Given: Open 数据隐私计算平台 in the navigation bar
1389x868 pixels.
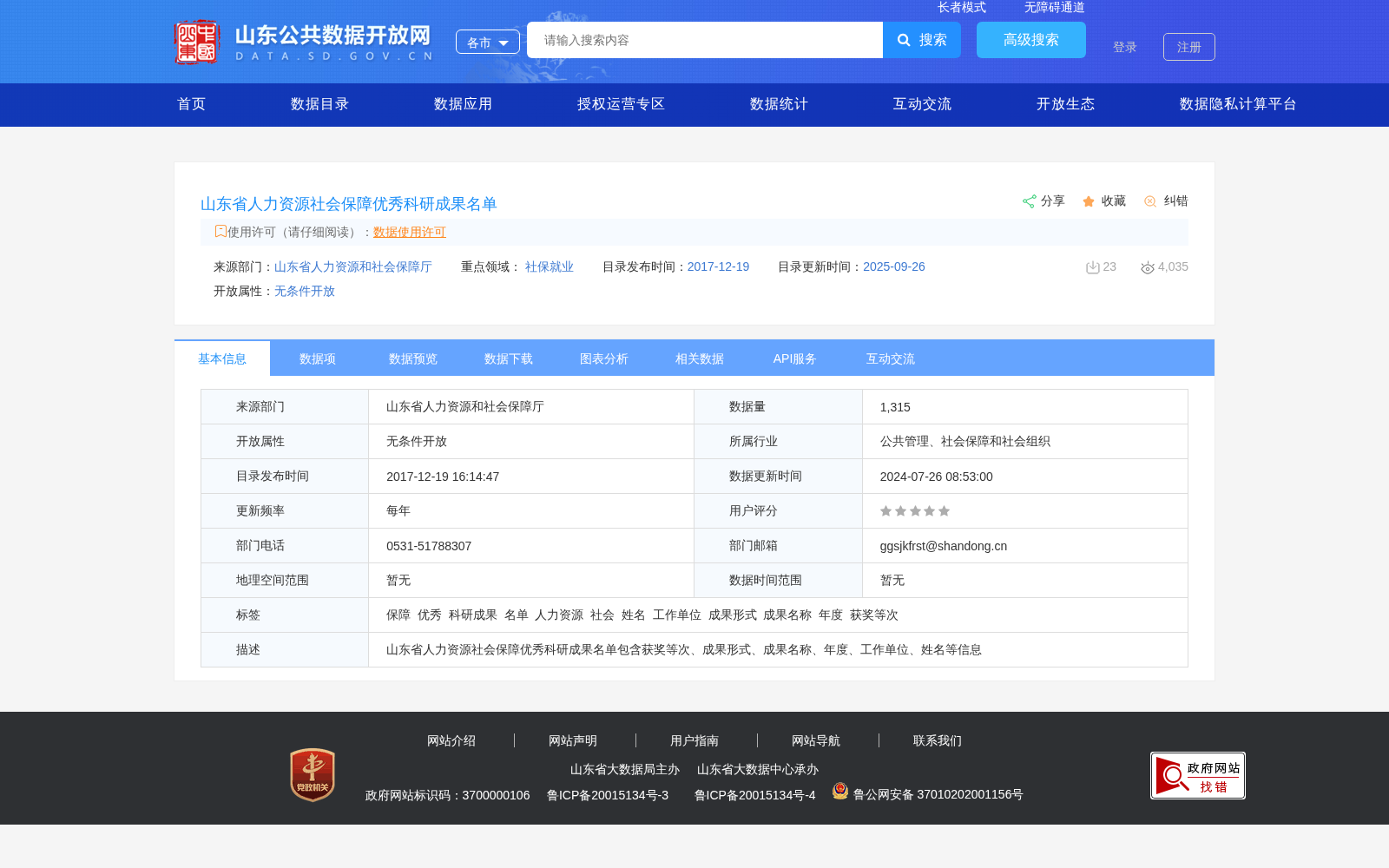Looking at the screenshot, I should [x=1239, y=104].
